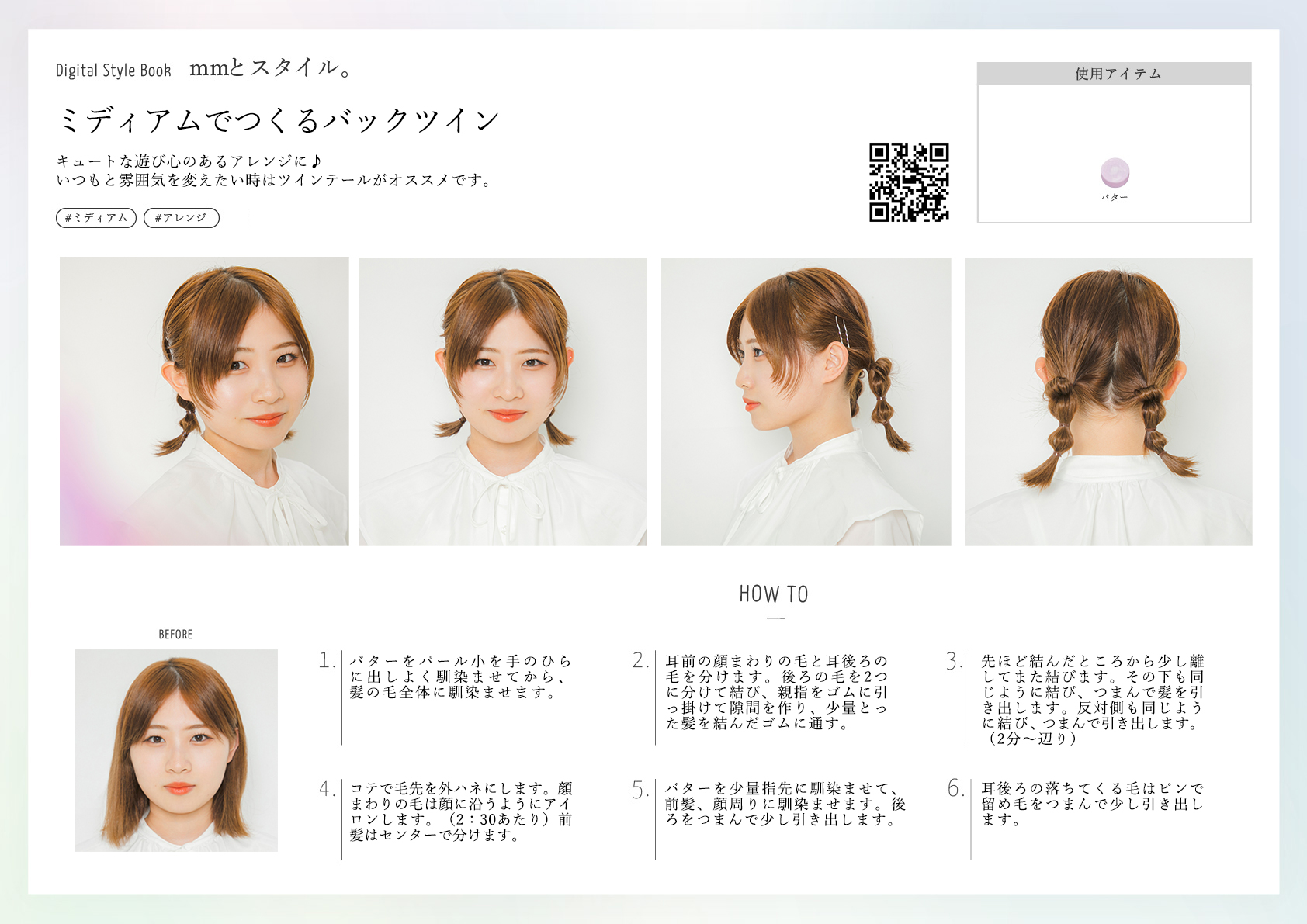
Task: Click the QR code image
Action: coord(909,182)
